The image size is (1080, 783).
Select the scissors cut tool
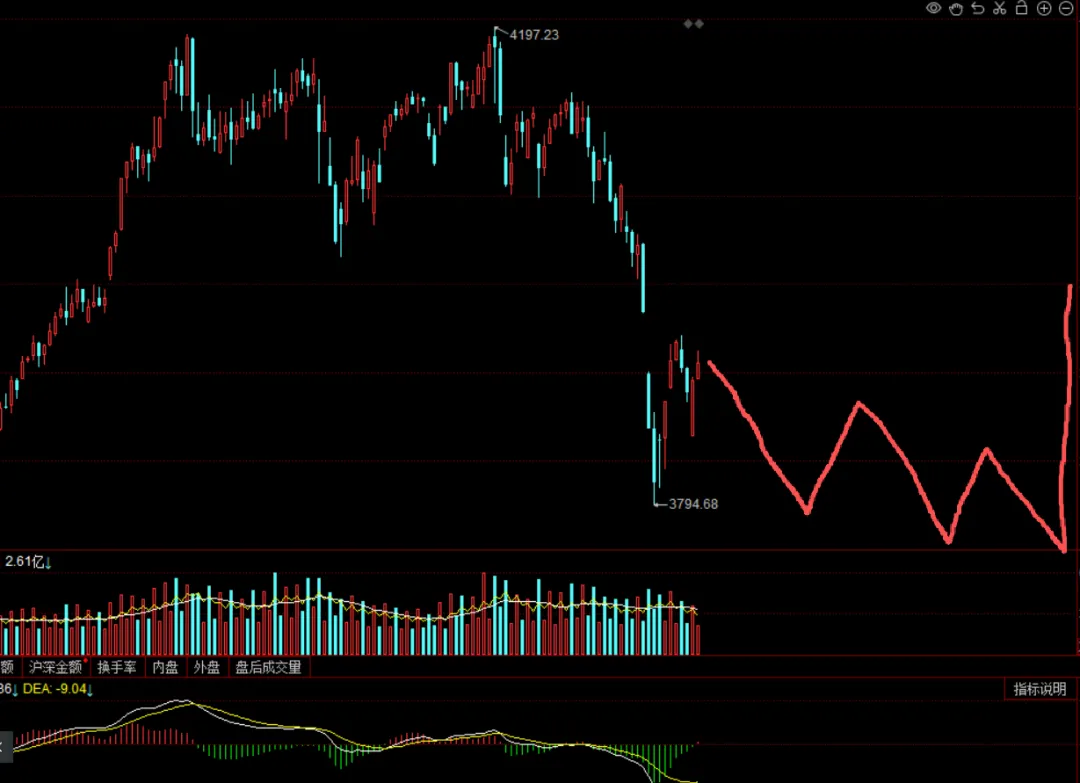click(x=999, y=8)
